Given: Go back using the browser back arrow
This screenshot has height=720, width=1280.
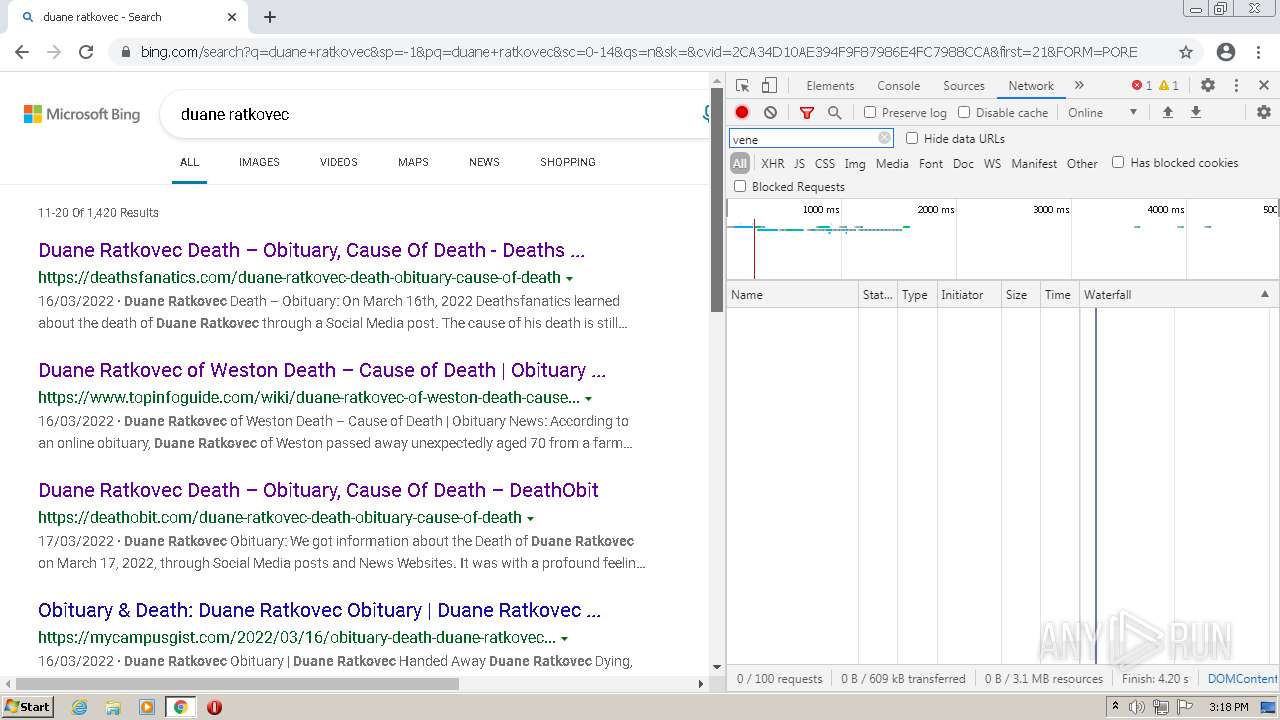Looking at the screenshot, I should [22, 52].
